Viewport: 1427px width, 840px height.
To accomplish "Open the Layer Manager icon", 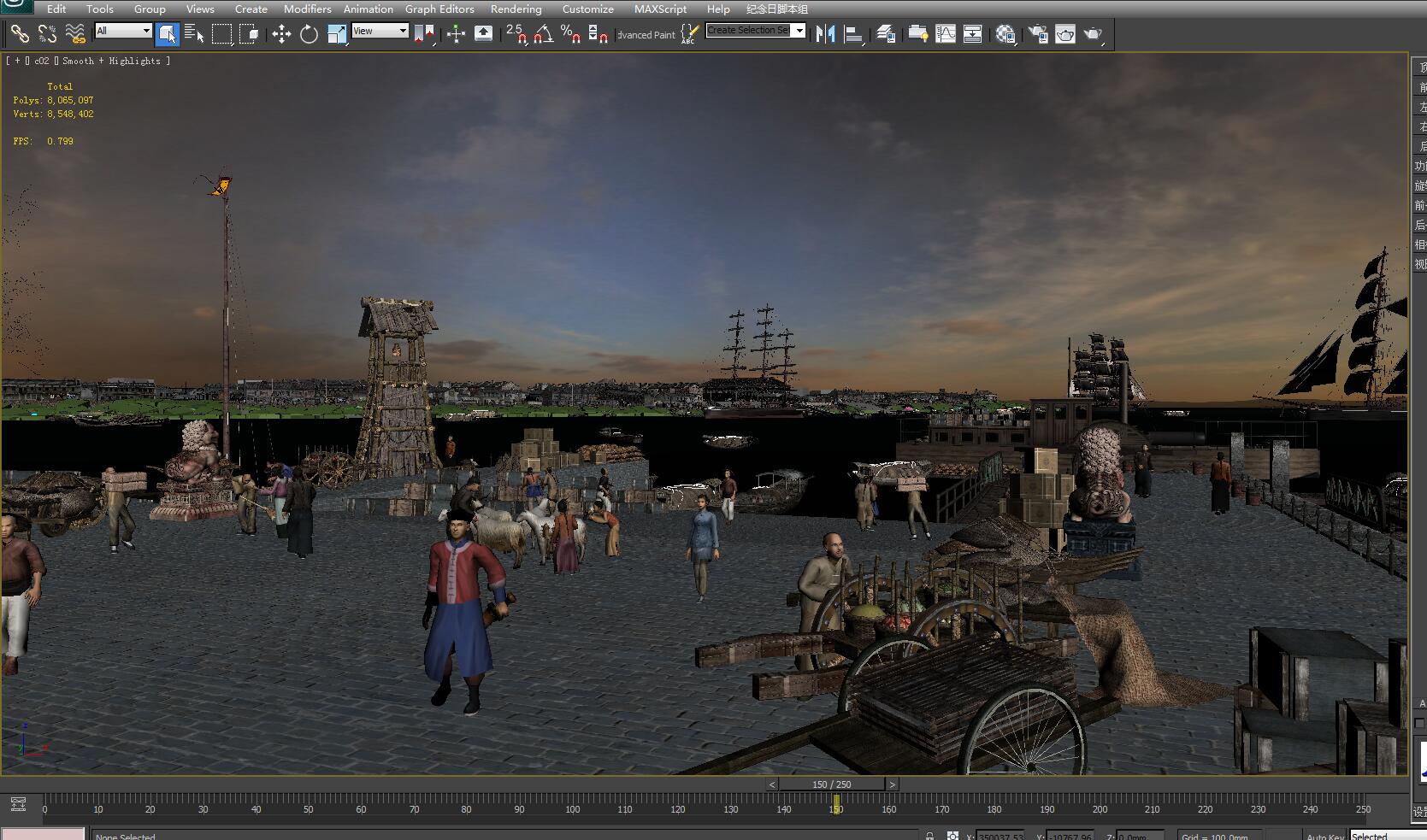I will [x=886, y=34].
